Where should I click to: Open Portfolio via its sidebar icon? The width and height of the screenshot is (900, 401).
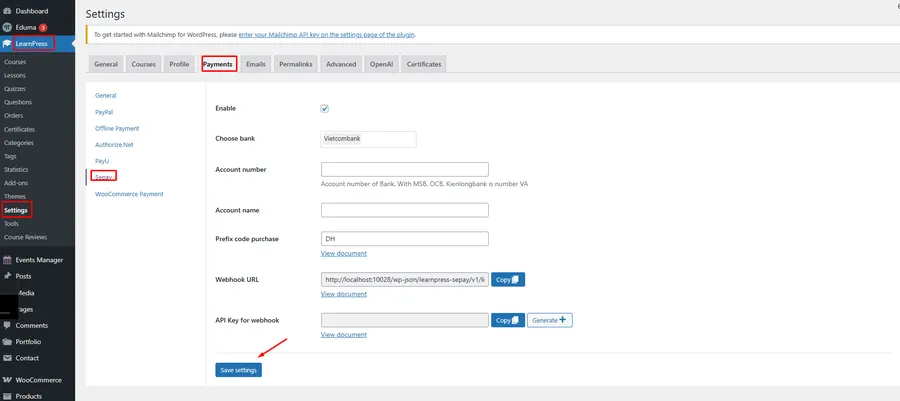[x=8, y=342]
